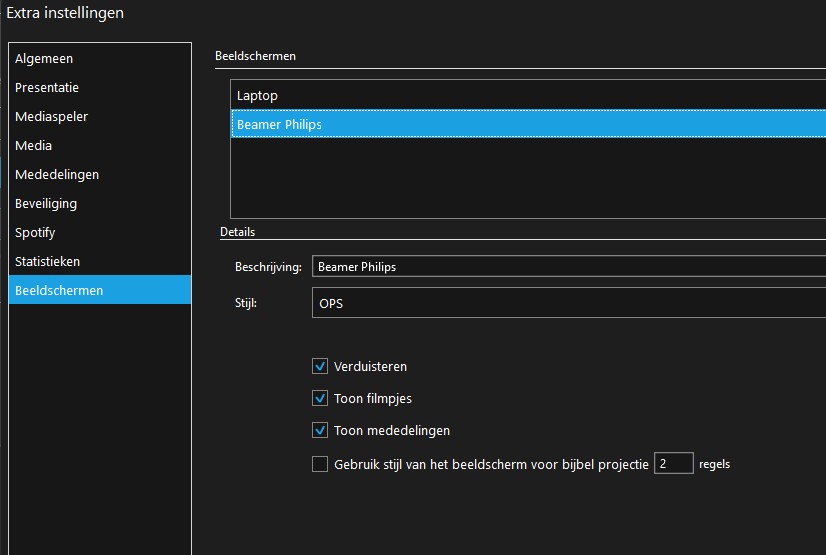Image resolution: width=826 pixels, height=555 pixels.
Task: Open the Algemeen settings section
Action: [x=100, y=58]
